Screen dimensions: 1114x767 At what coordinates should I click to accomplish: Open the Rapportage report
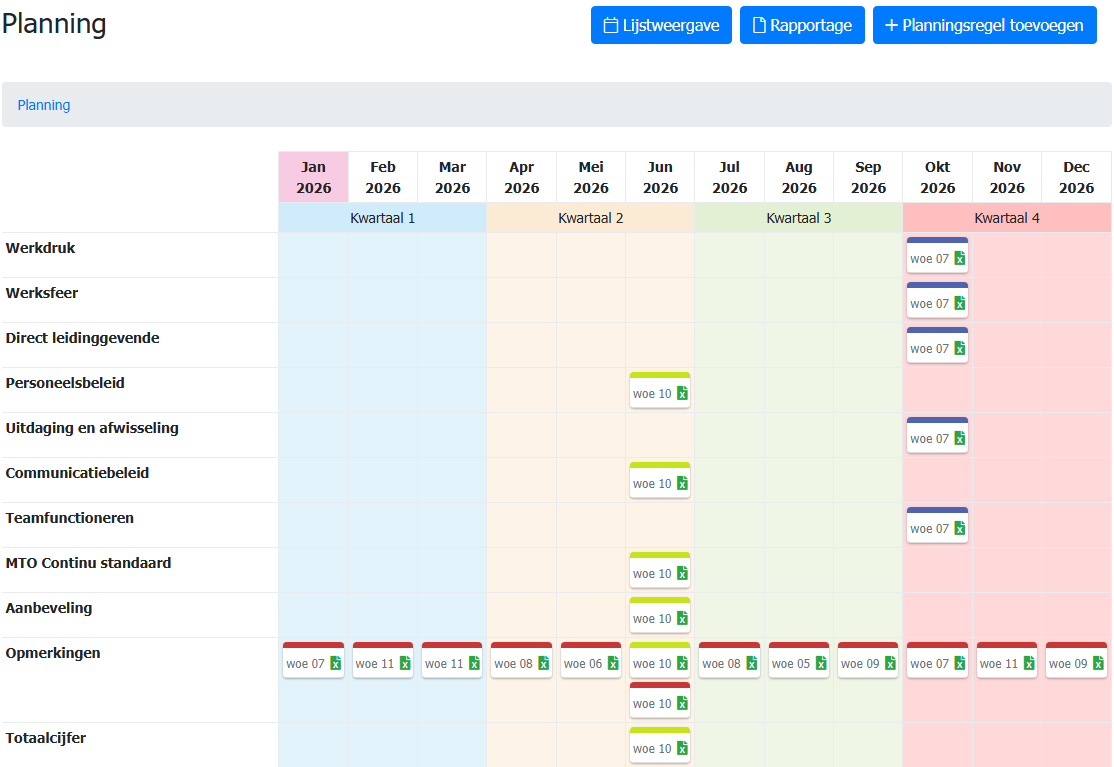click(802, 25)
